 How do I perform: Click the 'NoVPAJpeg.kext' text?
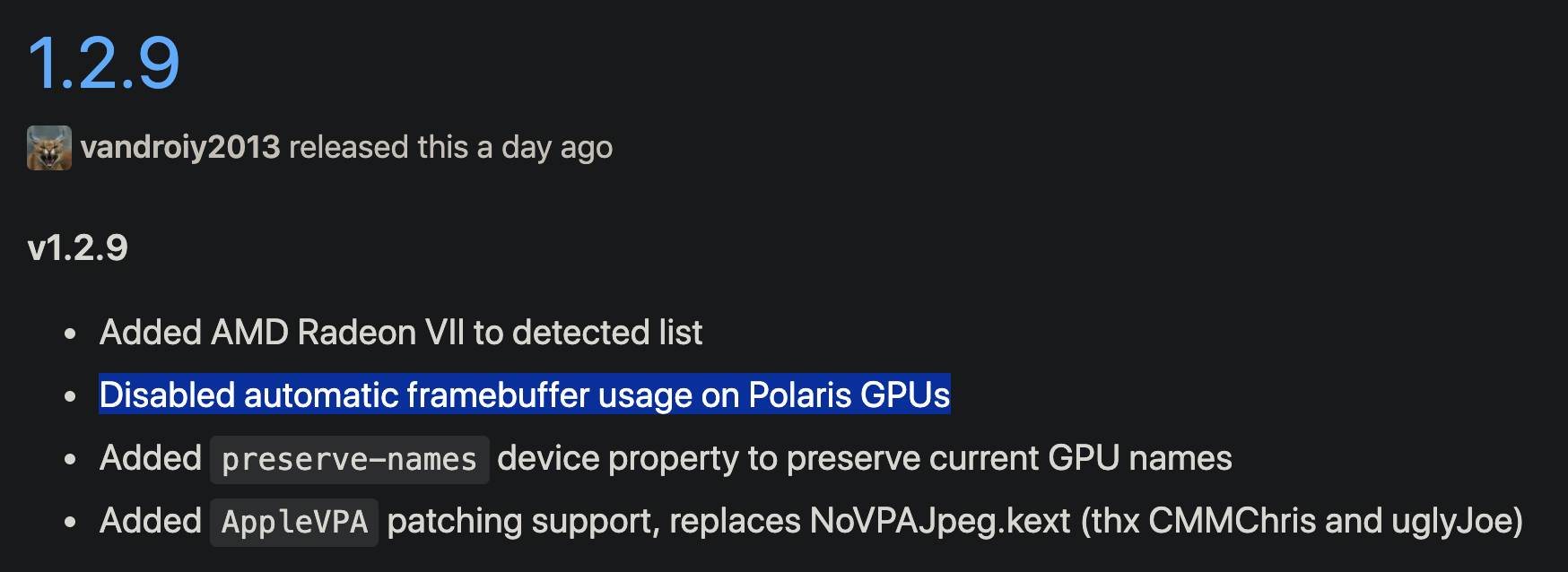click(940, 521)
